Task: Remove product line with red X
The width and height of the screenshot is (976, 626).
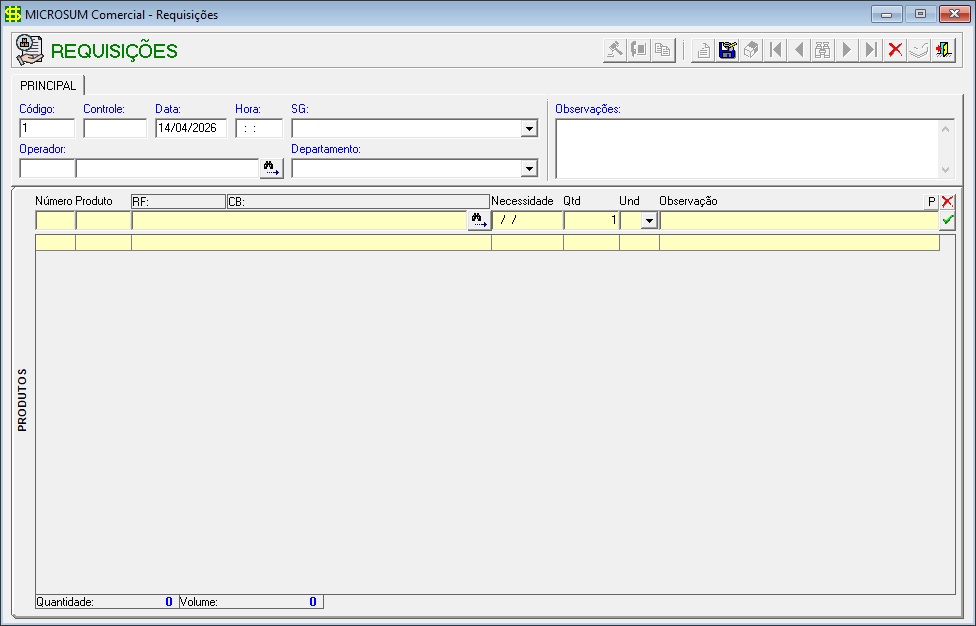Action: click(x=947, y=201)
